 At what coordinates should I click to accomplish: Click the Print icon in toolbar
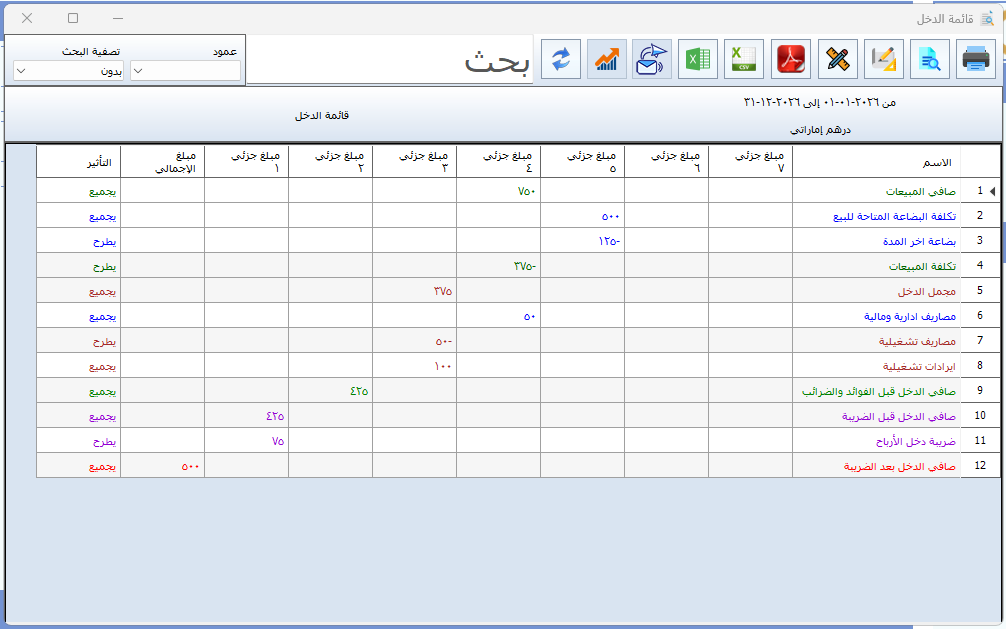click(975, 60)
